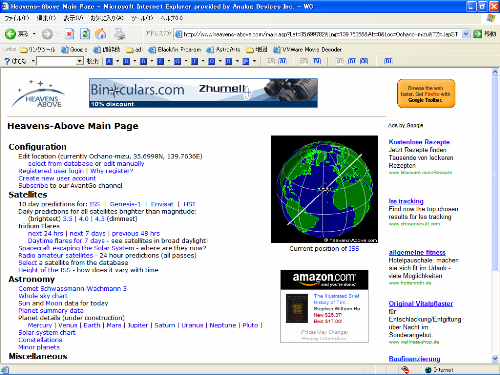The image size is (500, 375).
Task: Open 'Solar system chart' link
Action: click(x=47, y=333)
